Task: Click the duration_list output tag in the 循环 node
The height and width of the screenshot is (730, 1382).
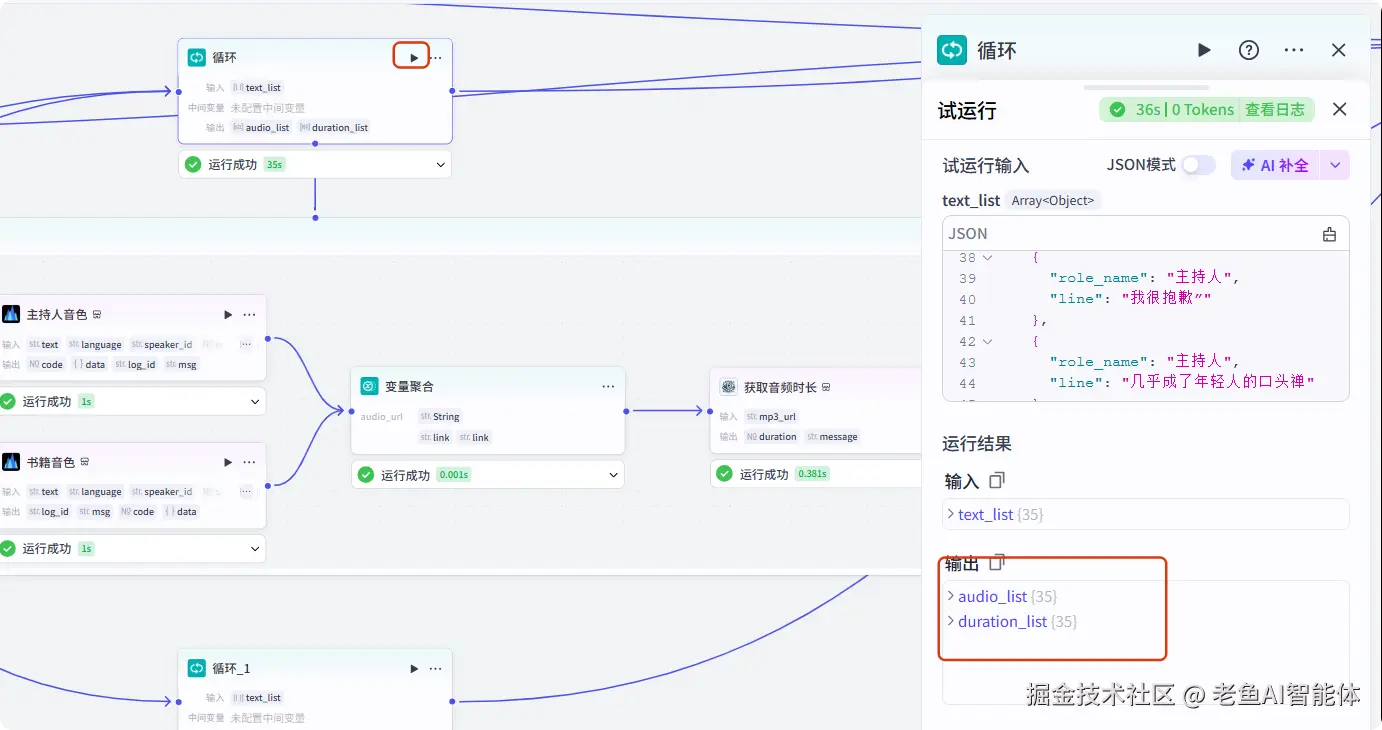Action: 334,127
